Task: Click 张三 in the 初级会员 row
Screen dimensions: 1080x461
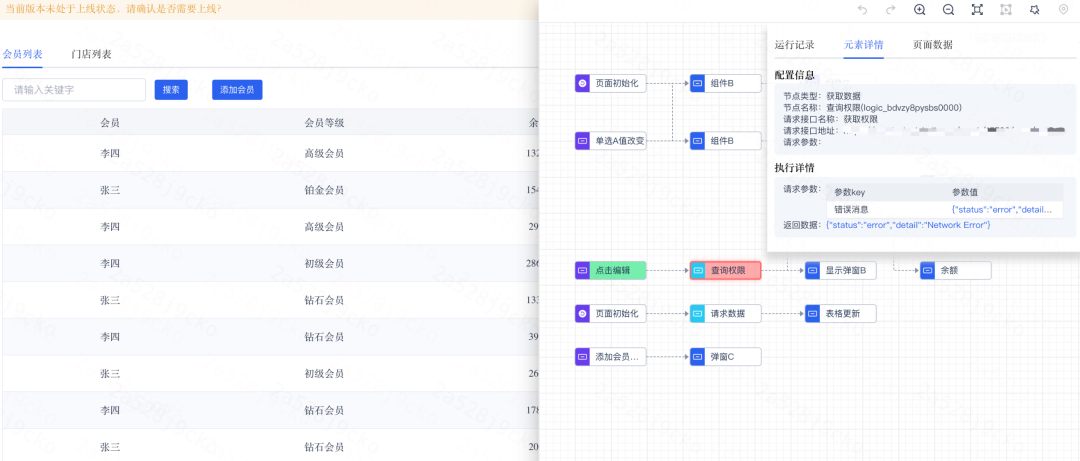Action: click(x=110, y=373)
